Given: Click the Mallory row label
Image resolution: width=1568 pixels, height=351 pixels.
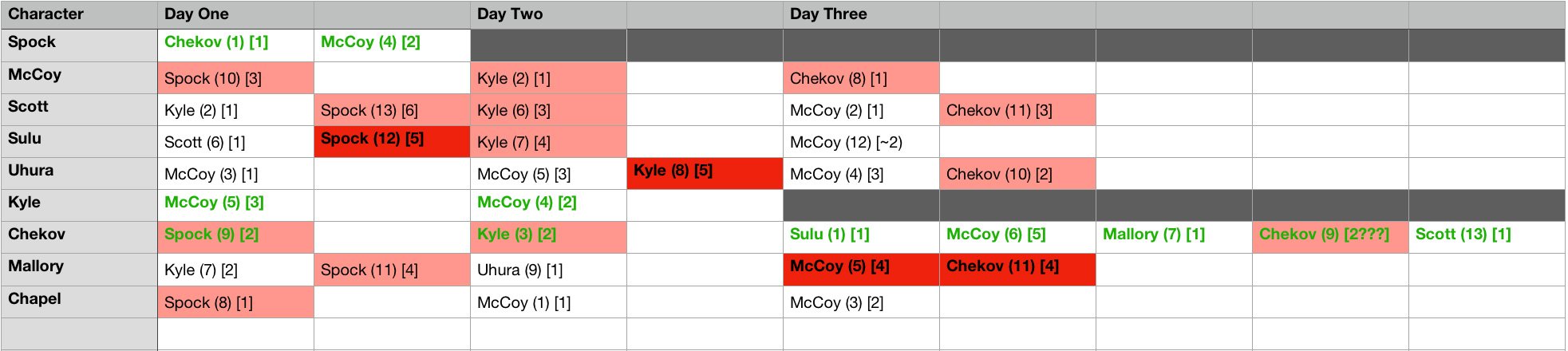Looking at the screenshot, I should point(78,267).
